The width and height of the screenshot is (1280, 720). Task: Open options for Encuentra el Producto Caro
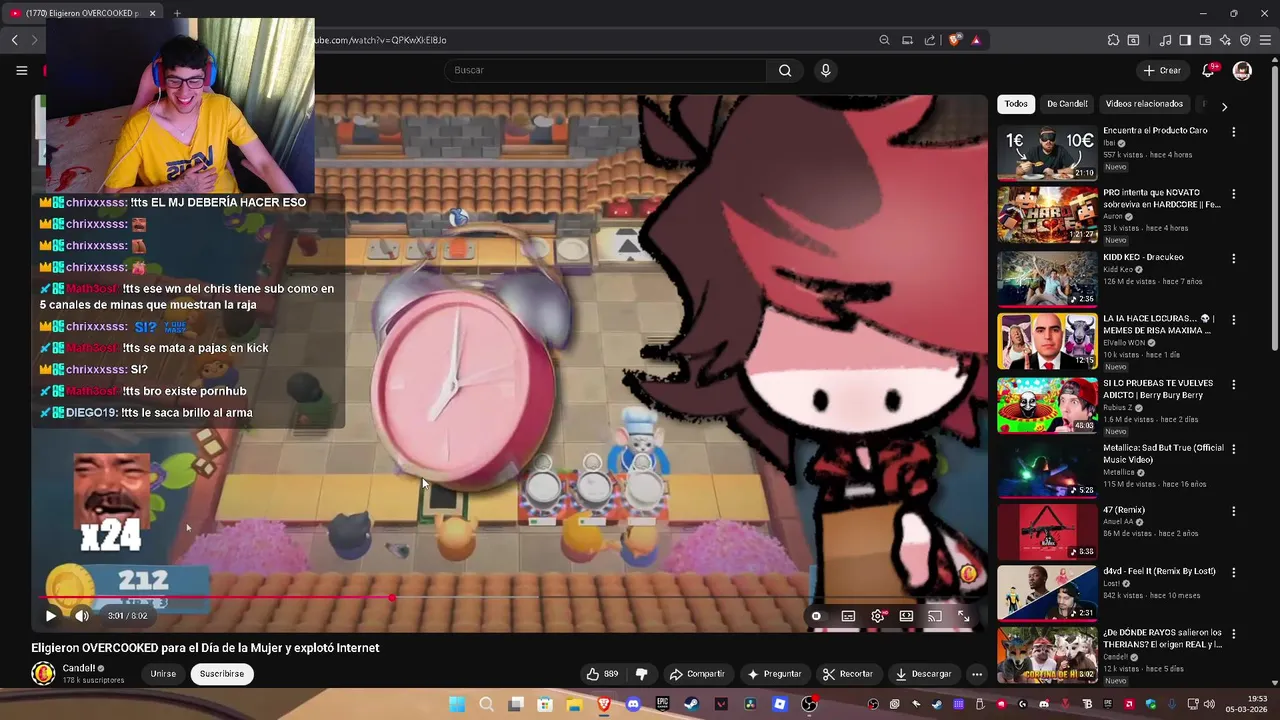pyautogui.click(x=1233, y=132)
